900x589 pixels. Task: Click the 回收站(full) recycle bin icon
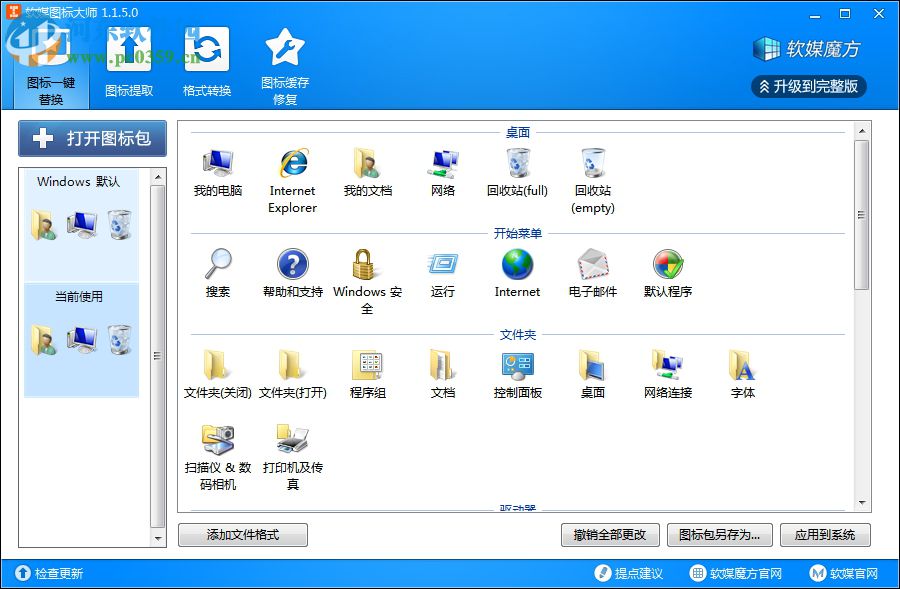point(517,162)
